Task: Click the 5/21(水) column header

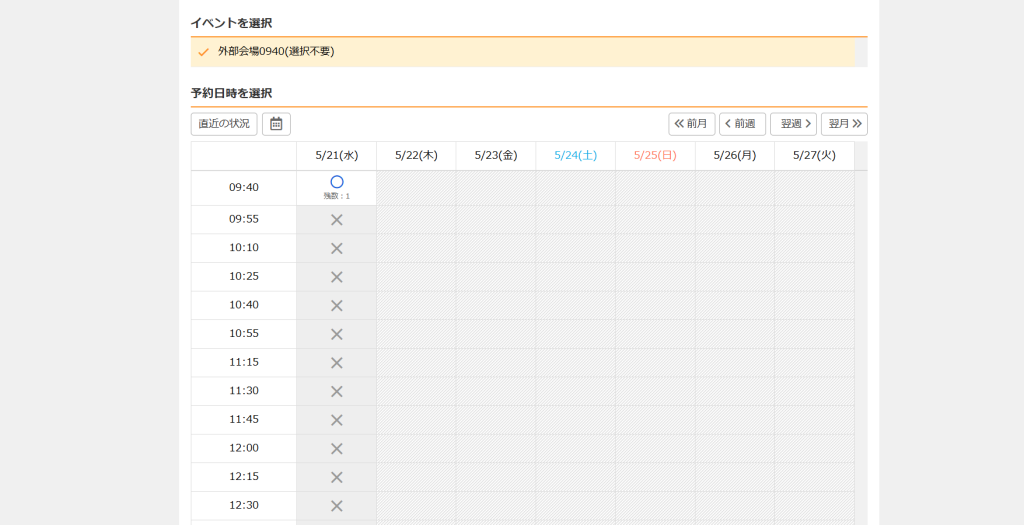Action: coord(336,156)
